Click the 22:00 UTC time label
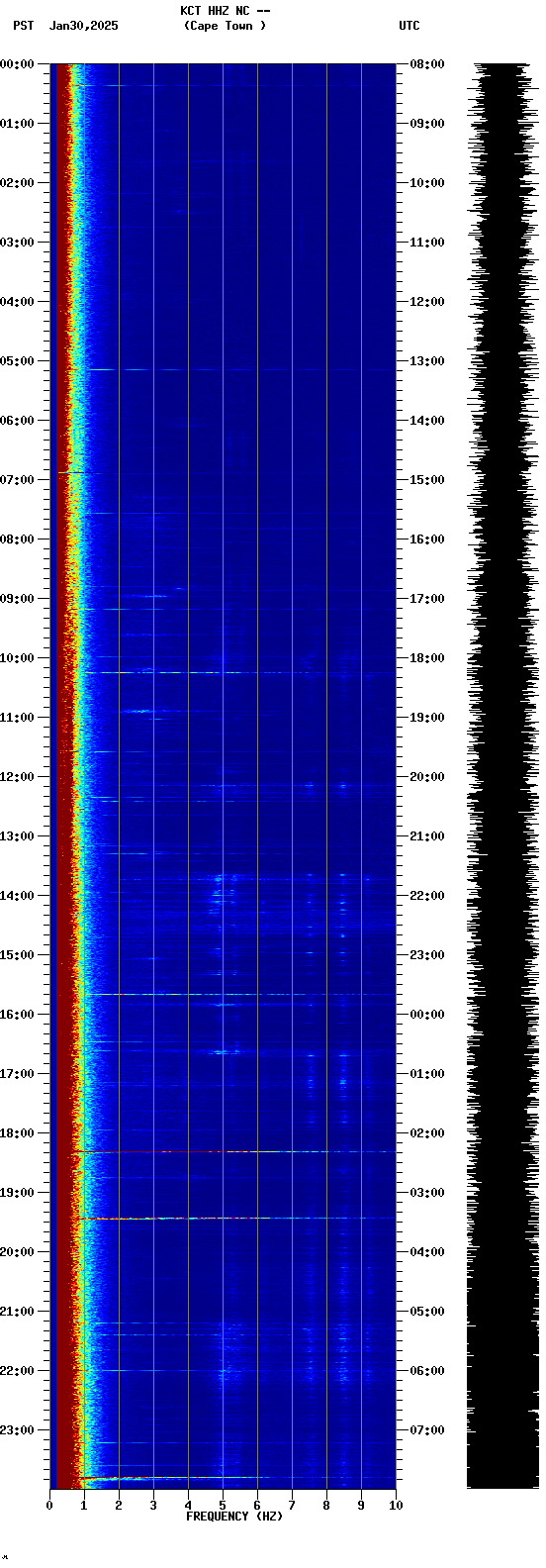 [427, 896]
